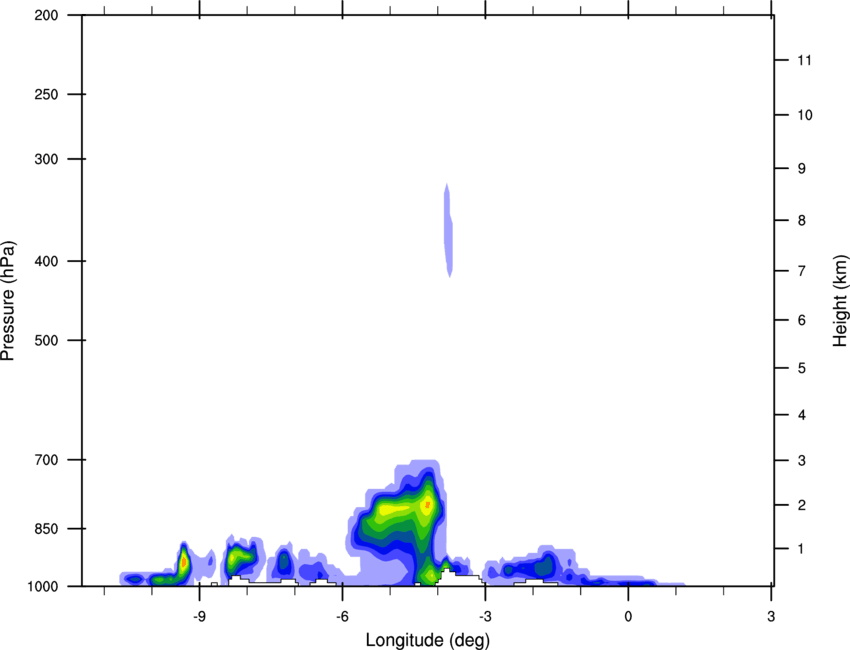Screen dimensions: 850x650
Task: Select the 1000 pressure tick label
Action: [43, 587]
